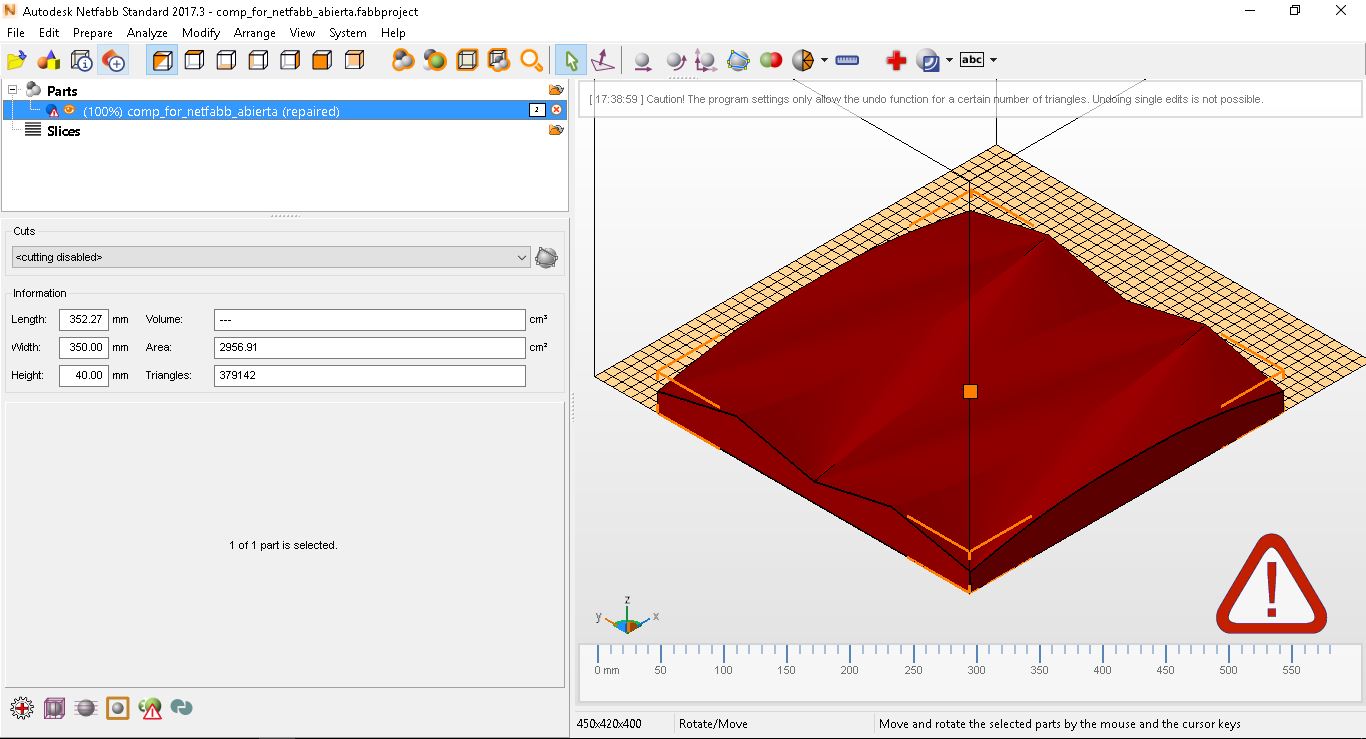Open the System menu
Screen dimensions: 1366x739
pyautogui.click(x=348, y=33)
